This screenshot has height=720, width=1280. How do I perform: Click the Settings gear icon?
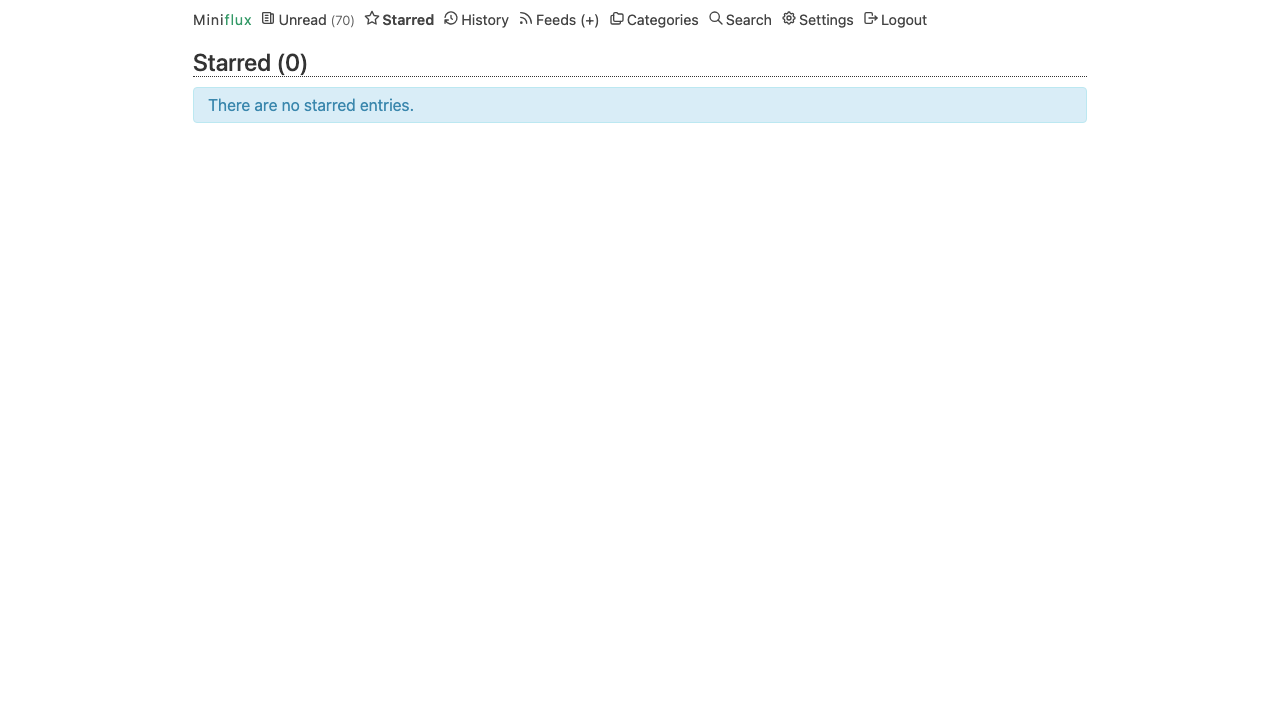(x=789, y=18)
